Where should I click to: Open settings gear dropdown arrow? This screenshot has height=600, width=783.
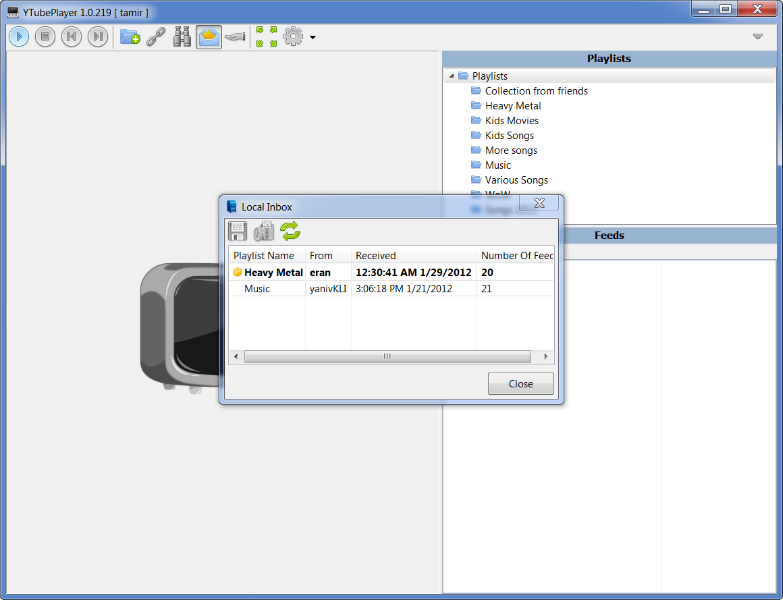coord(313,37)
